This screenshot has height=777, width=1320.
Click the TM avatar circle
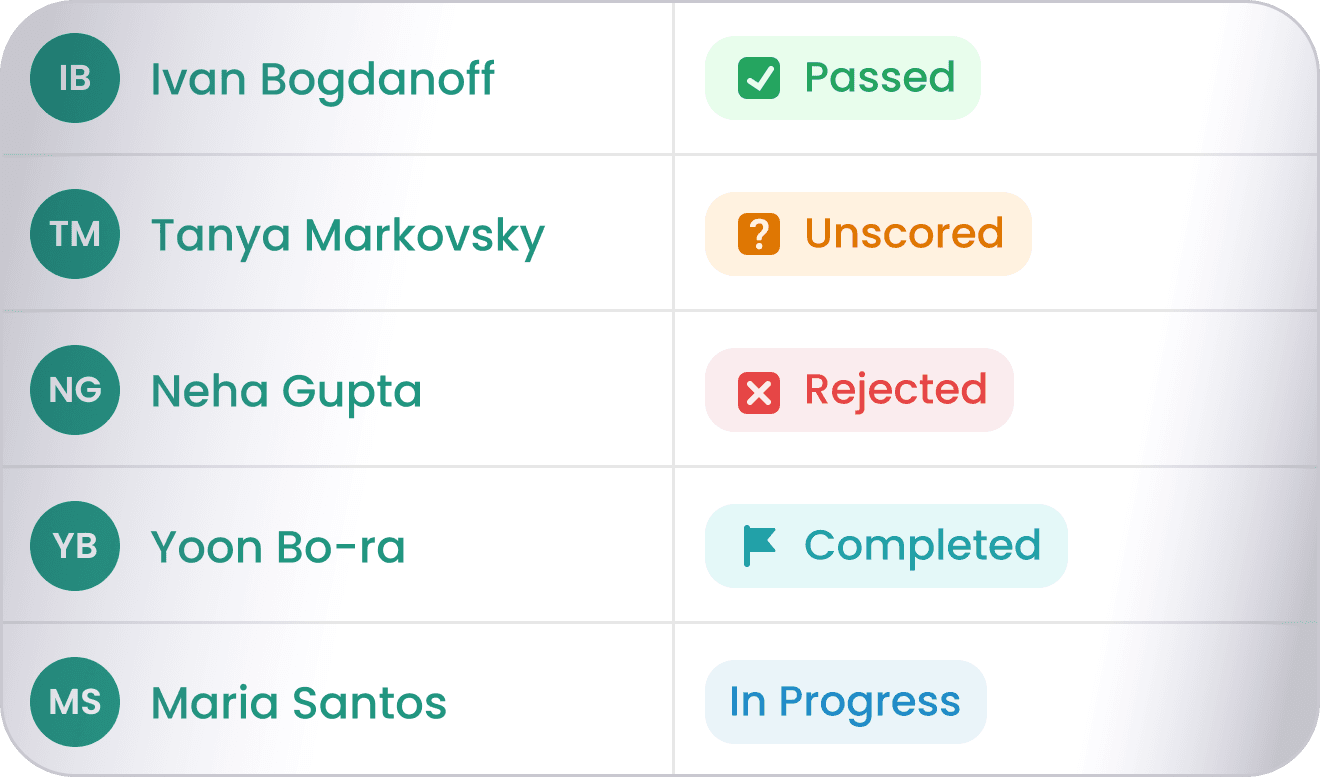75,234
